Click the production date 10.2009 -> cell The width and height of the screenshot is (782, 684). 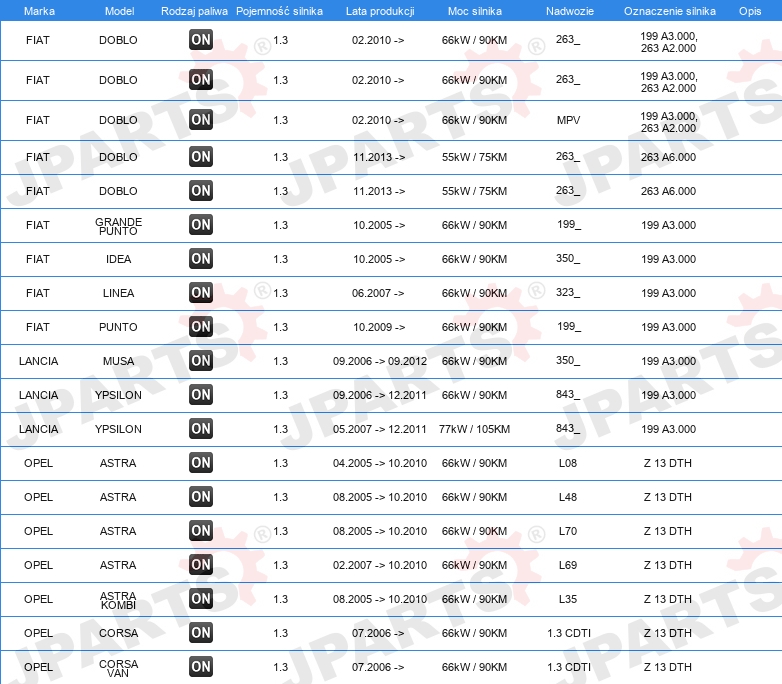379,327
